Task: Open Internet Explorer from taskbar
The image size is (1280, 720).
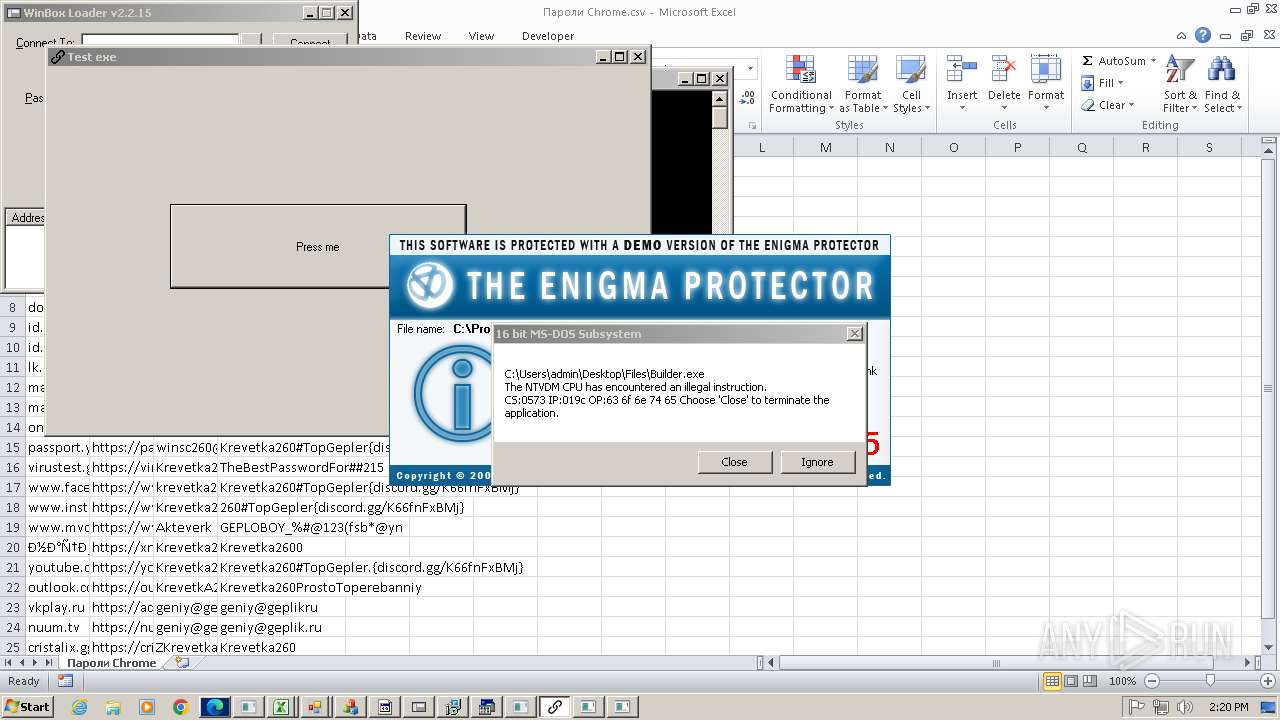Action: click(x=80, y=707)
